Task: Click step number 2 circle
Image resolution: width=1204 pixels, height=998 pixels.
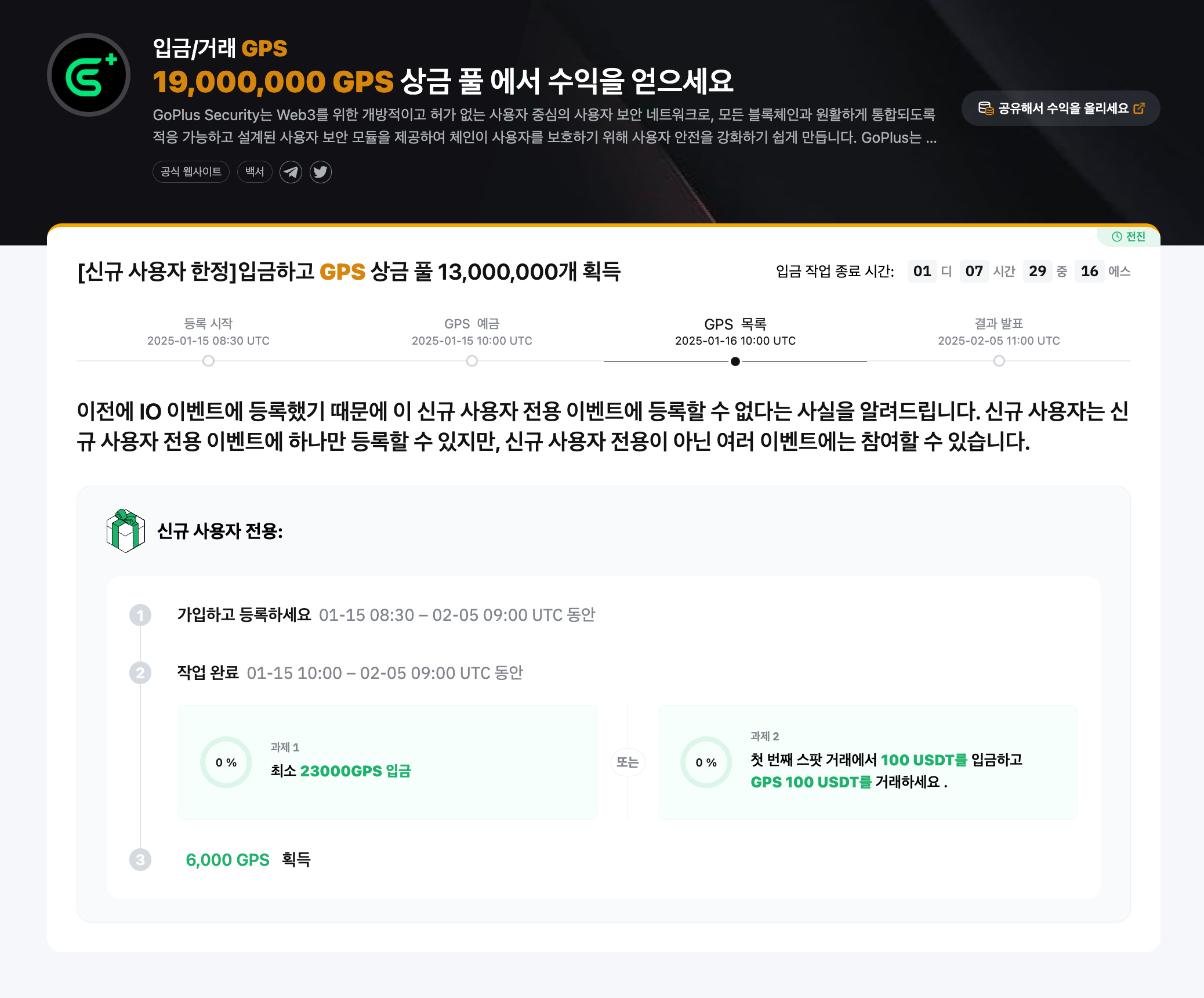Action: (x=140, y=673)
